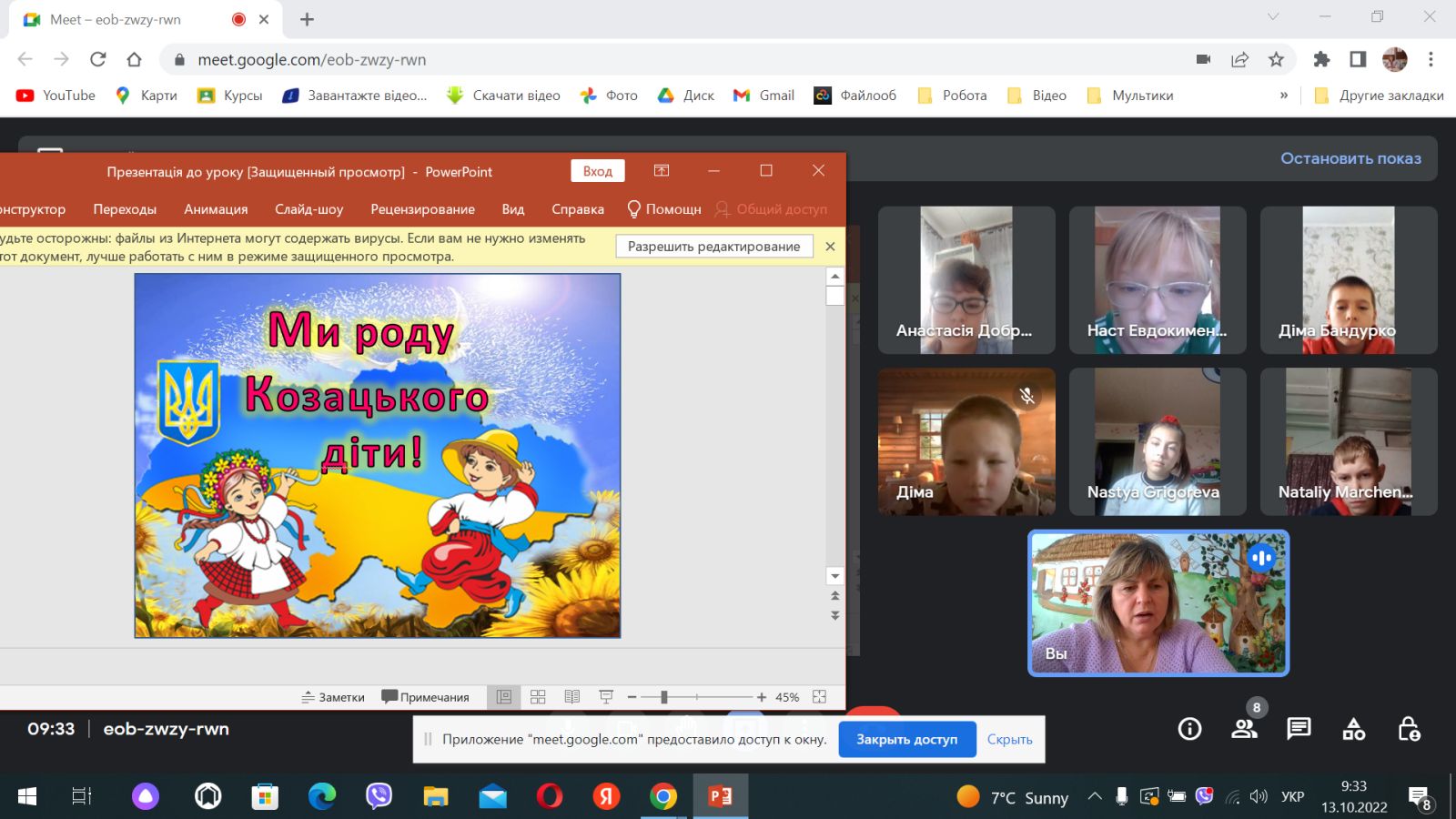The image size is (1456, 819).
Task: Show hidden system tray icons
Action: pyautogui.click(x=1095, y=797)
